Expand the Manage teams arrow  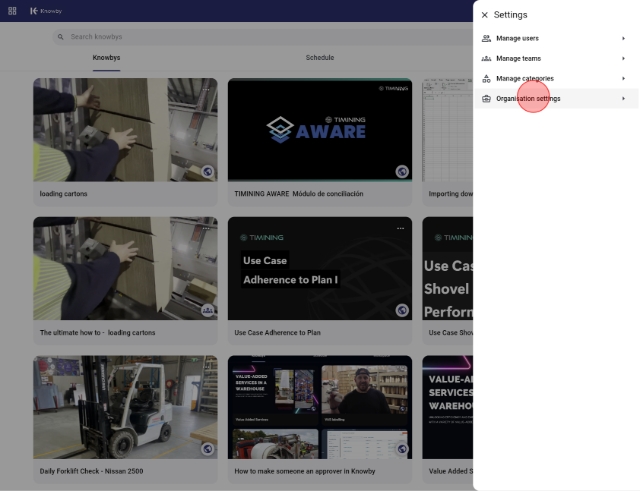(623, 58)
